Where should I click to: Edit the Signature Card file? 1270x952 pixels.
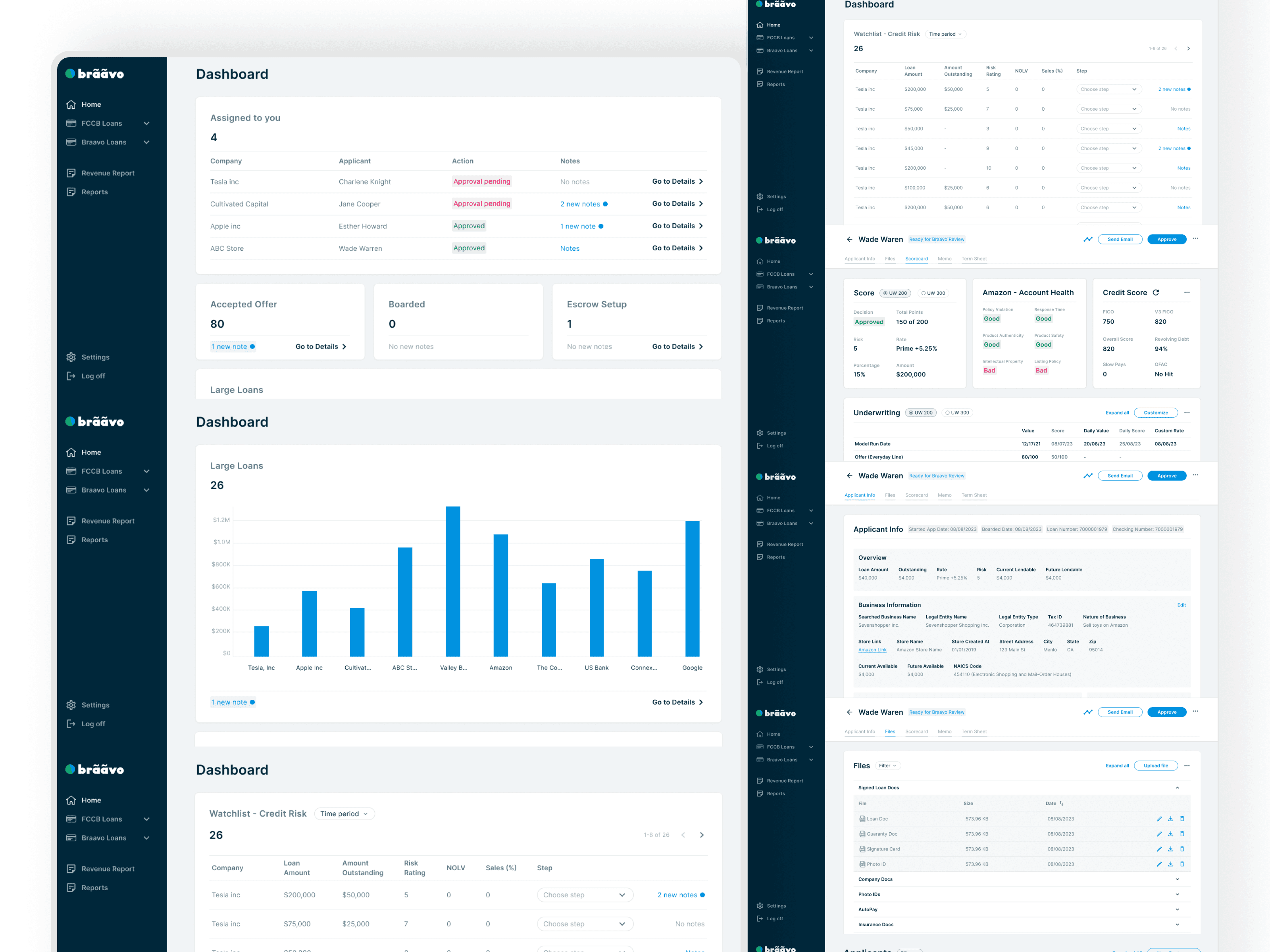pos(1159,849)
